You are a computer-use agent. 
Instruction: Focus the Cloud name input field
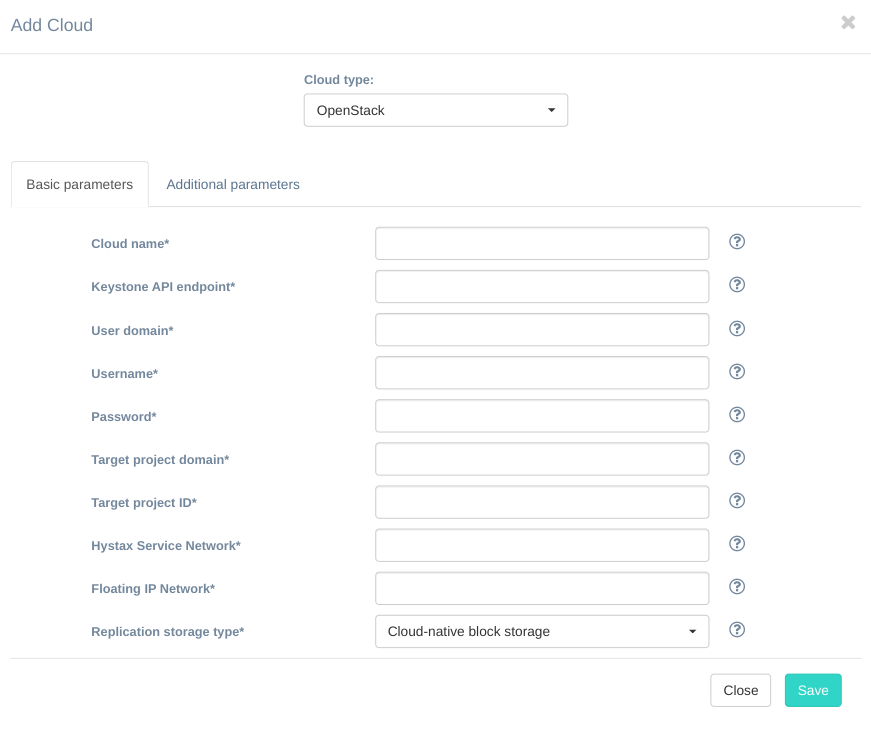pyautogui.click(x=541, y=243)
